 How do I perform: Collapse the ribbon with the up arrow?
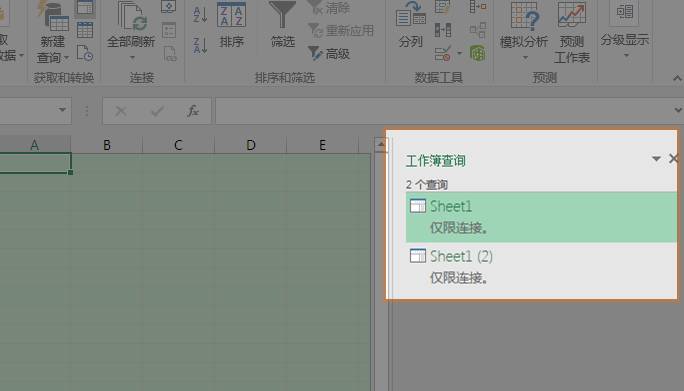(x=677, y=79)
